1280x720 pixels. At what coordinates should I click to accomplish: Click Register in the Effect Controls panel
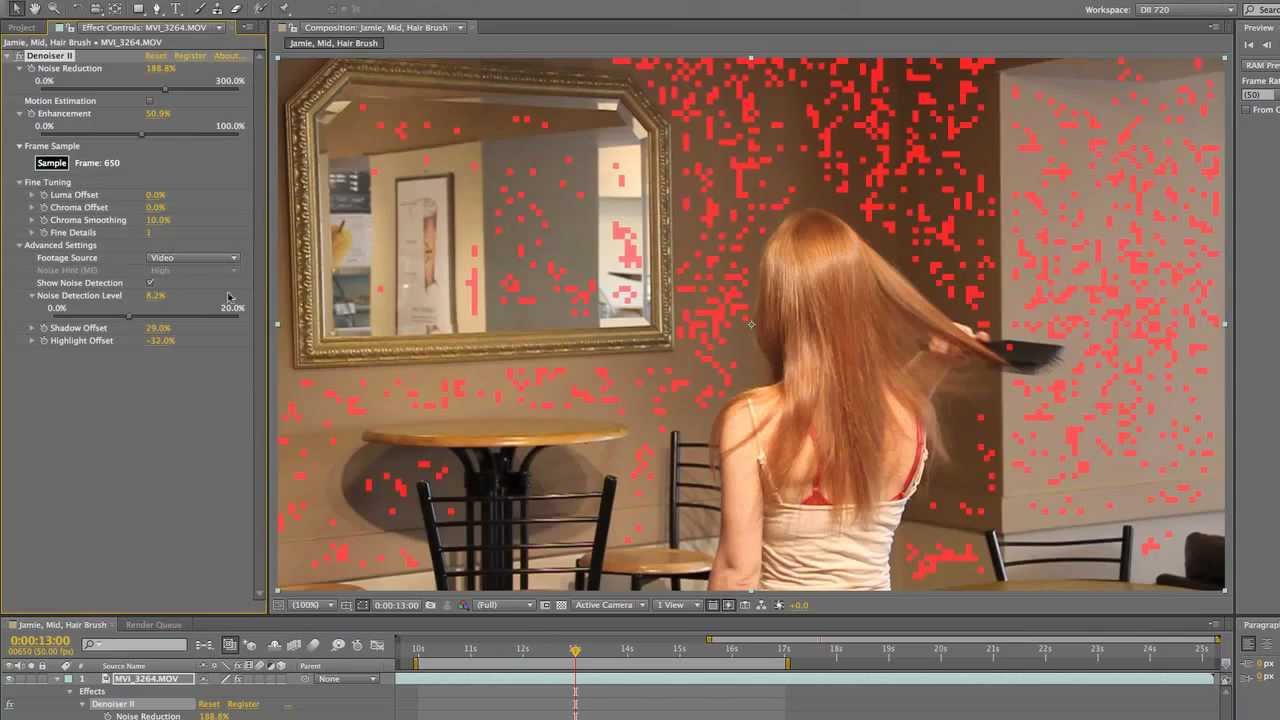pyautogui.click(x=190, y=56)
